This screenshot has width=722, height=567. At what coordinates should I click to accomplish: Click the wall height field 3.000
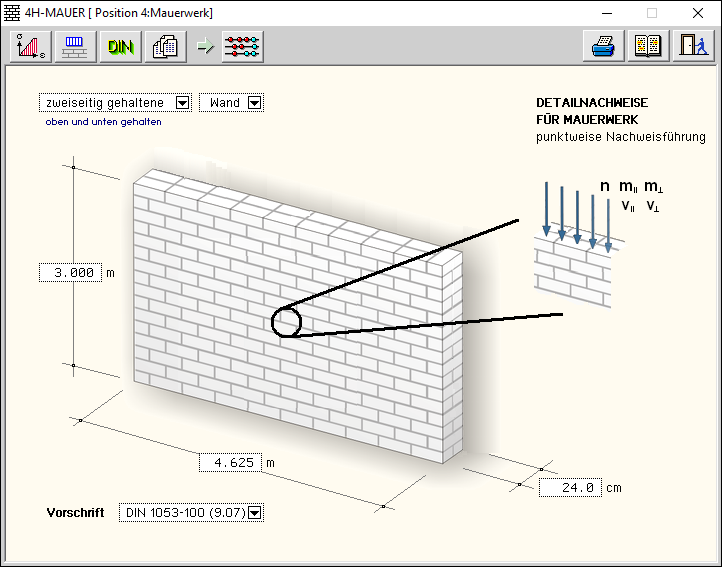point(71,272)
